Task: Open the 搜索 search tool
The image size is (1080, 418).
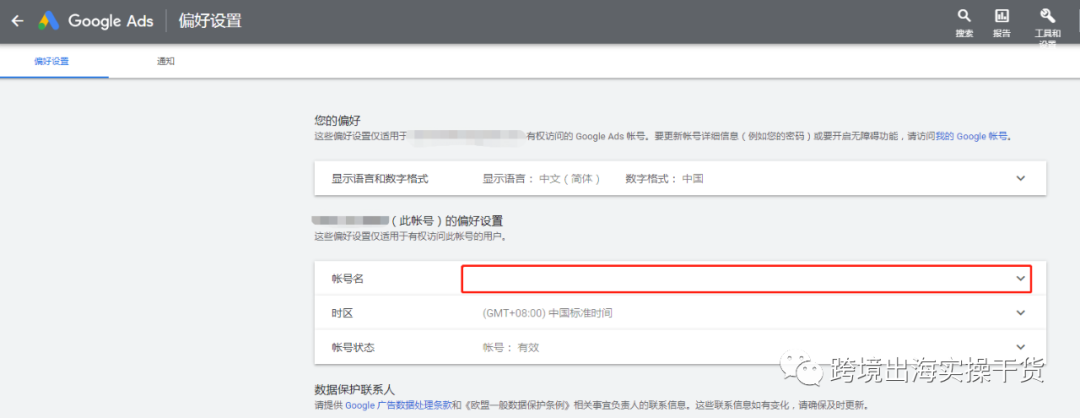Action: 964,23
